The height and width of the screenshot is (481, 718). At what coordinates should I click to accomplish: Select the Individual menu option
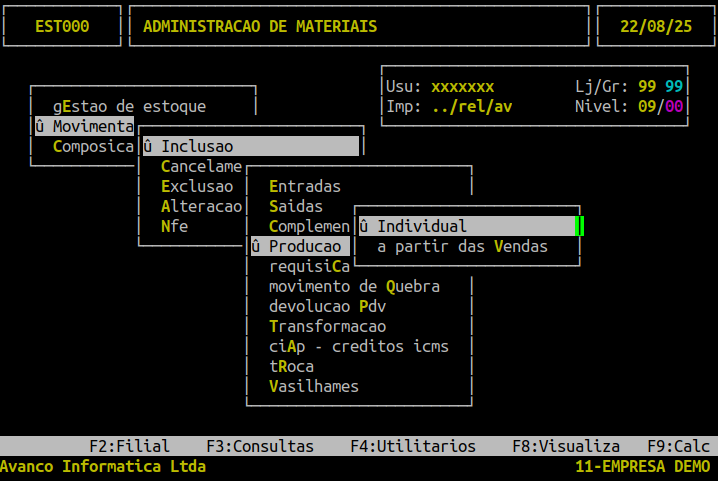click(x=467, y=226)
